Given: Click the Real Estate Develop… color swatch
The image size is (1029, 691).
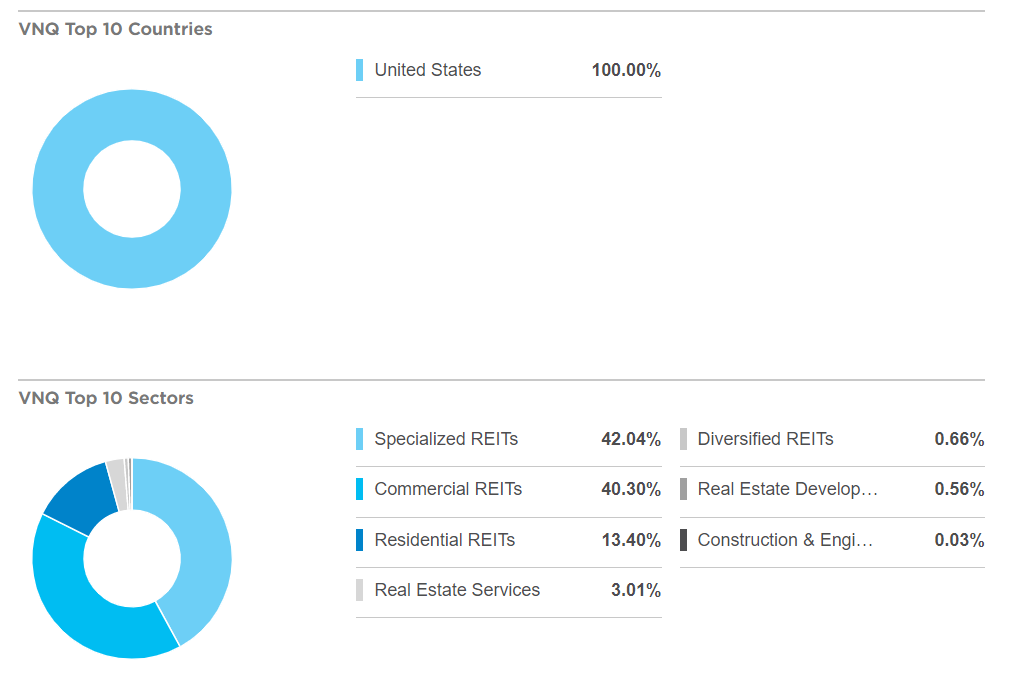Looking at the screenshot, I should tap(683, 489).
